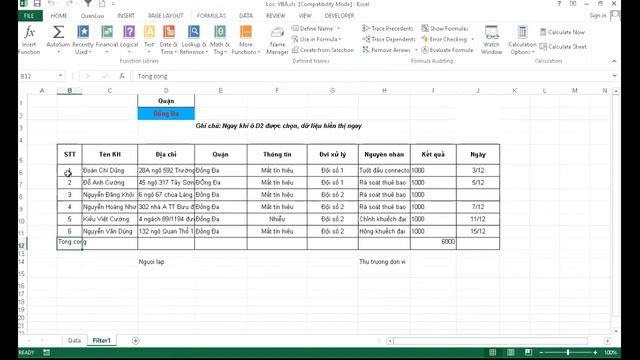Switch to Page Layout view in status bar
This screenshot has width=640, height=360.
point(511,352)
